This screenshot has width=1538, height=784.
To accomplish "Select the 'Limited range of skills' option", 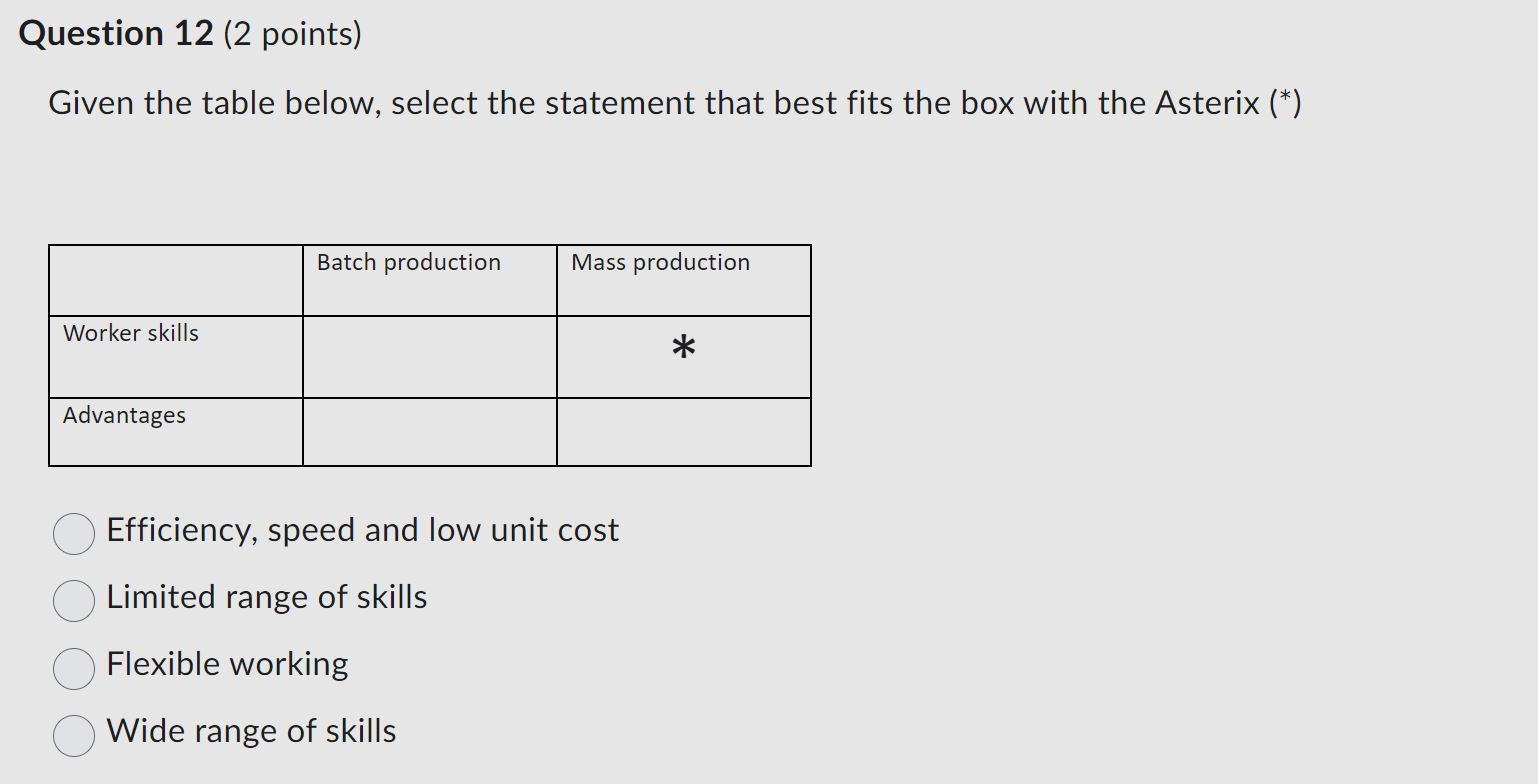I will 74,601.
